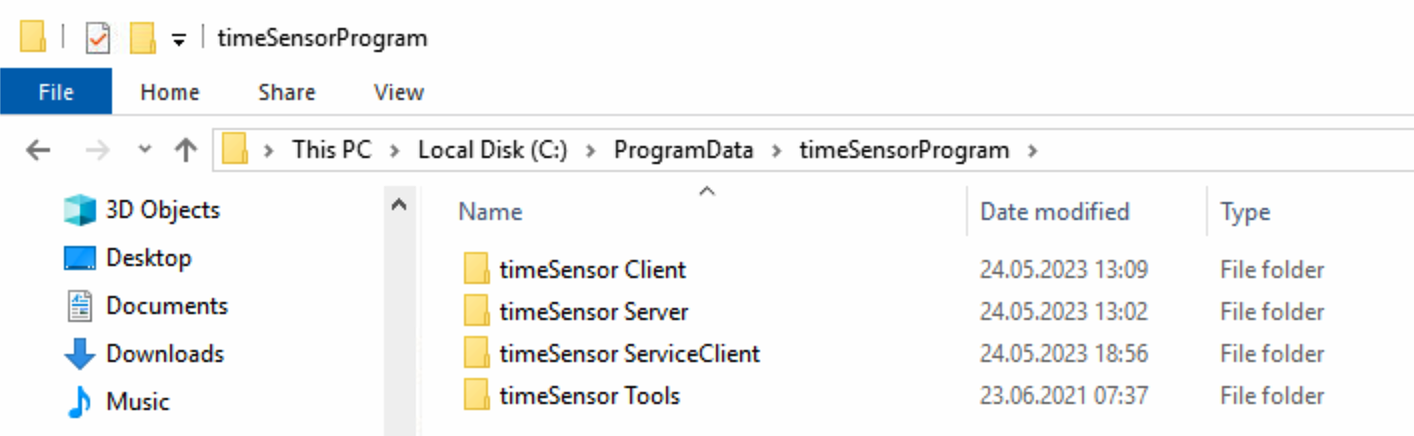
Task: Open the Customize Quick Access Toolbar dropdown arrow
Action: click(x=179, y=40)
